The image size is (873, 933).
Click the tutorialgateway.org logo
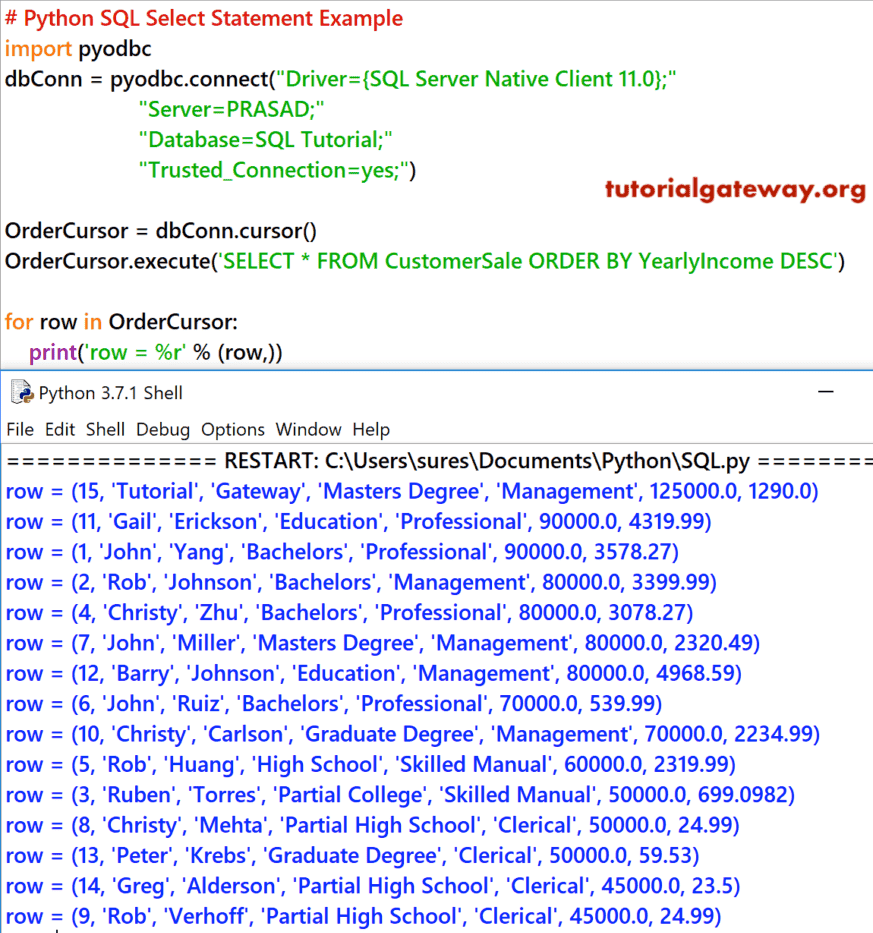click(x=735, y=188)
